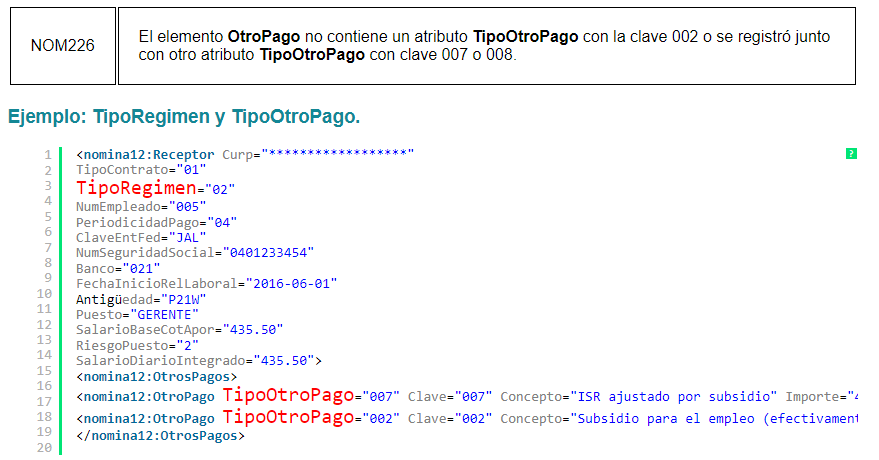Click the closing /nomina12:OtrosPagos tag
The width and height of the screenshot is (879, 460).
[160, 435]
